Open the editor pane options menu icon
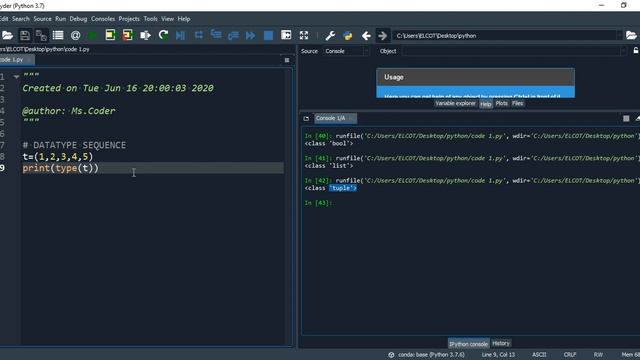The height and width of the screenshot is (360, 640). [287, 60]
